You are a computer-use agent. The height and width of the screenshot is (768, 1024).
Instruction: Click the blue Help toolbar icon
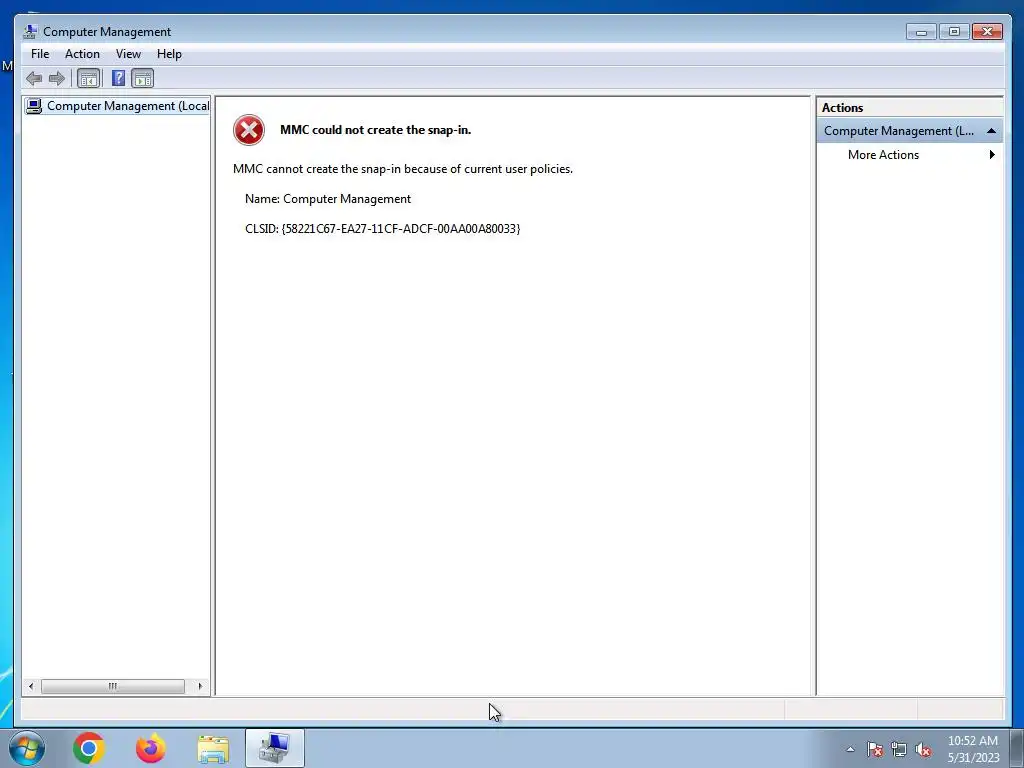click(x=118, y=79)
